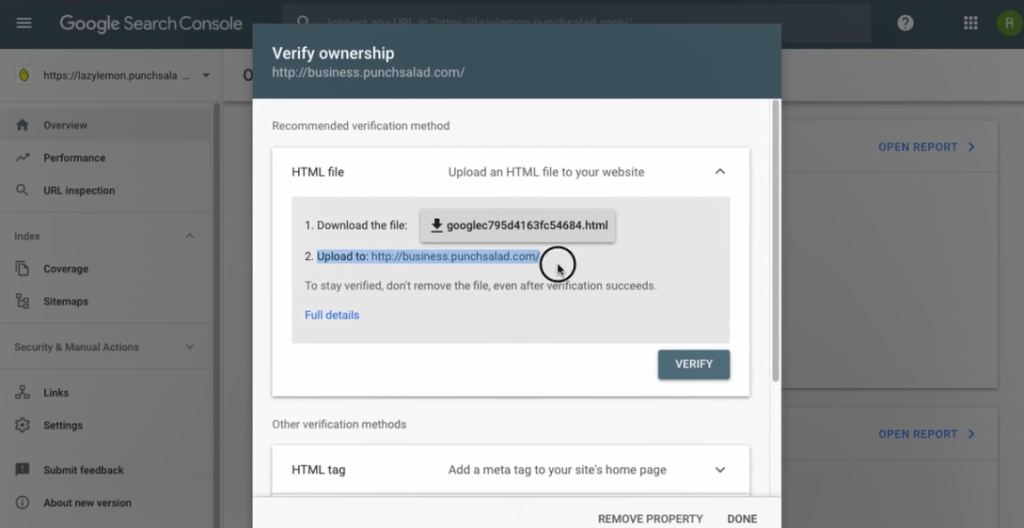Click the Overview home icon
This screenshot has width=1024, height=528.
pos(22,125)
